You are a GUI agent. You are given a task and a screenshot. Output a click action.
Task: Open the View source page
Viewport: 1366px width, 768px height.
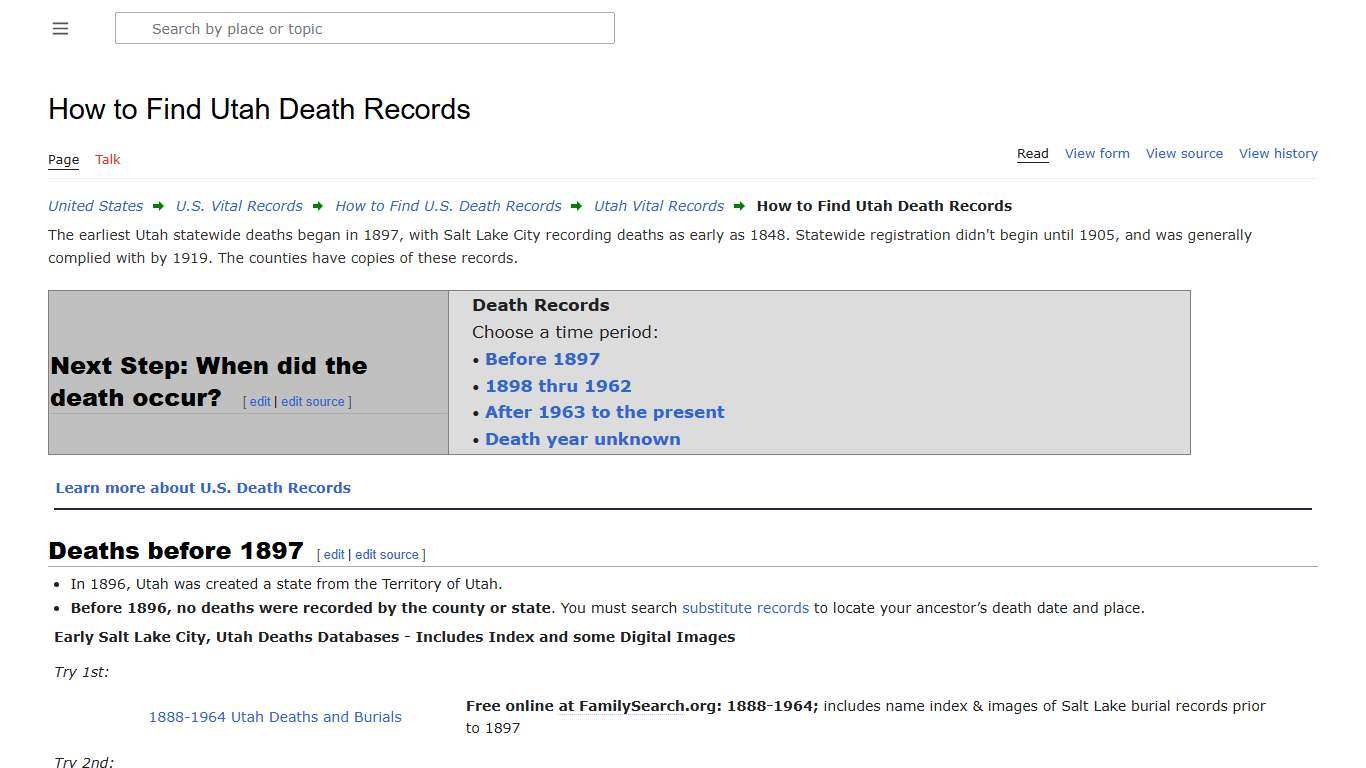click(1184, 153)
